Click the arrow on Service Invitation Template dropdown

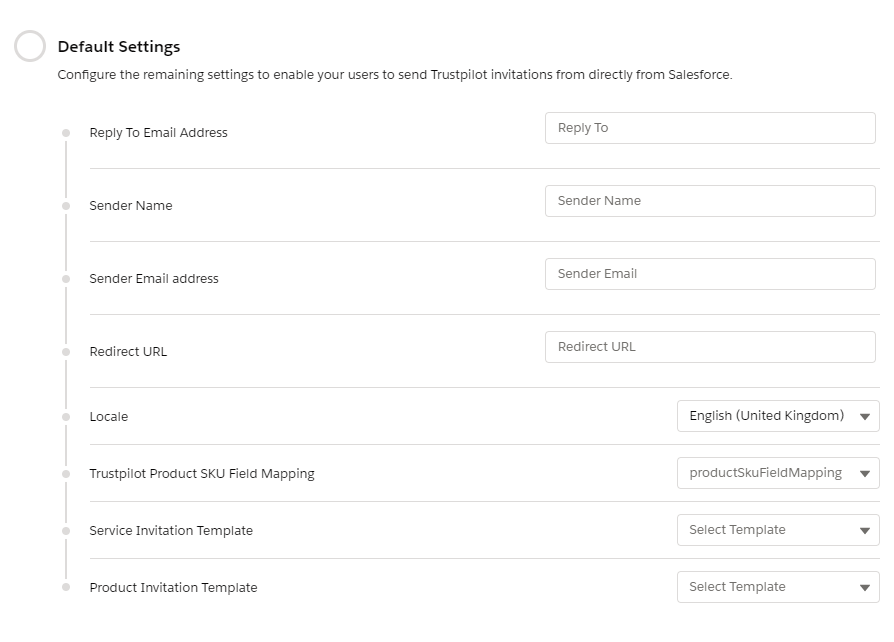(866, 530)
